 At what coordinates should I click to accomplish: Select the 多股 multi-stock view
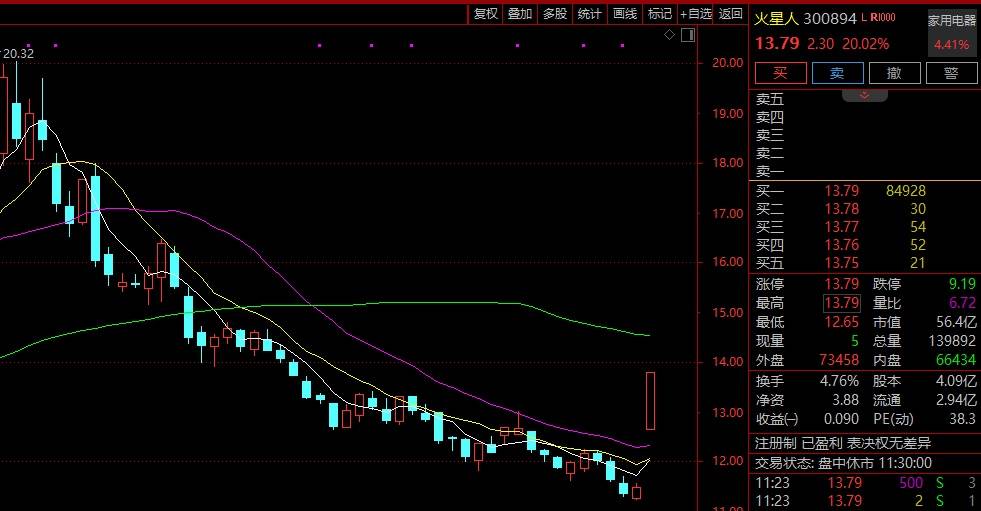click(554, 14)
